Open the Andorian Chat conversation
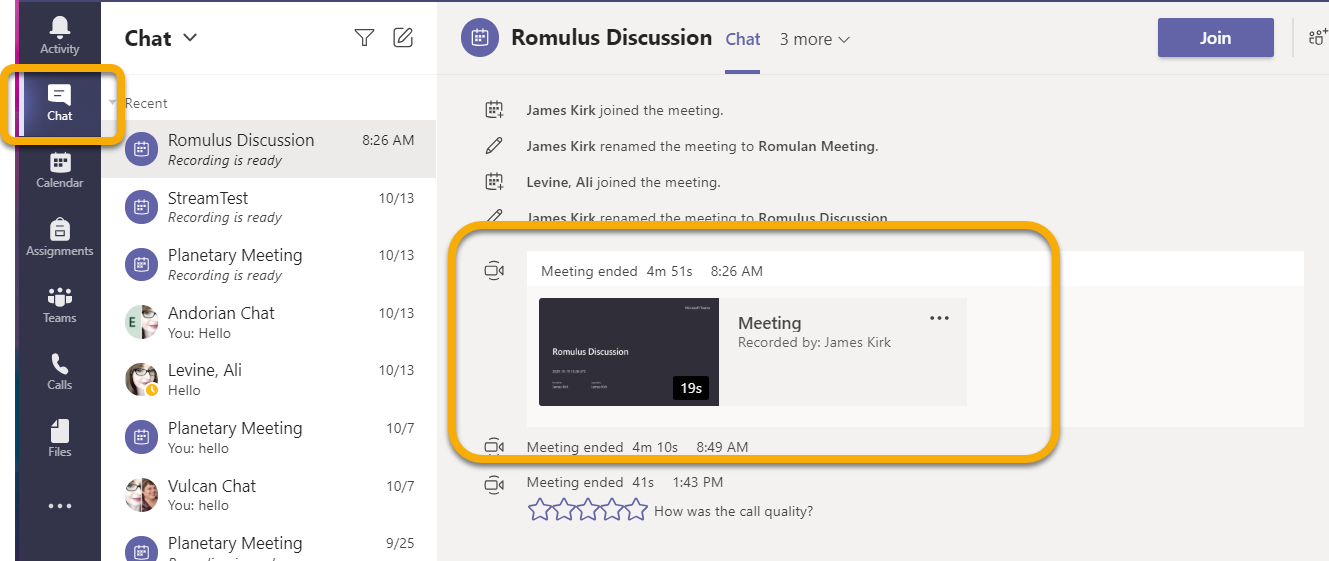This screenshot has width=1329, height=561. 269,322
